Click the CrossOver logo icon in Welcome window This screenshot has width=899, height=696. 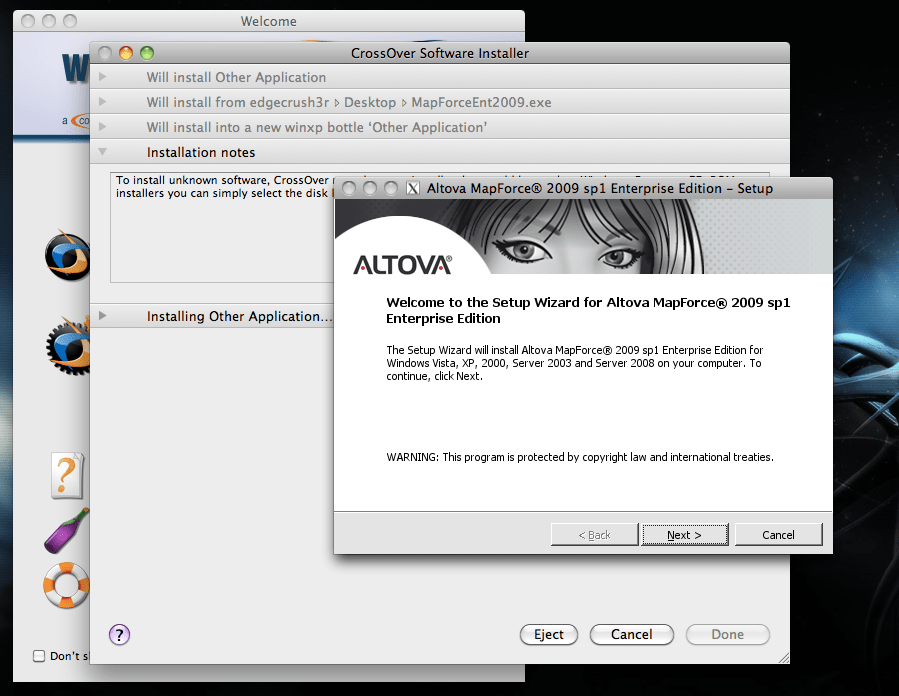point(68,256)
